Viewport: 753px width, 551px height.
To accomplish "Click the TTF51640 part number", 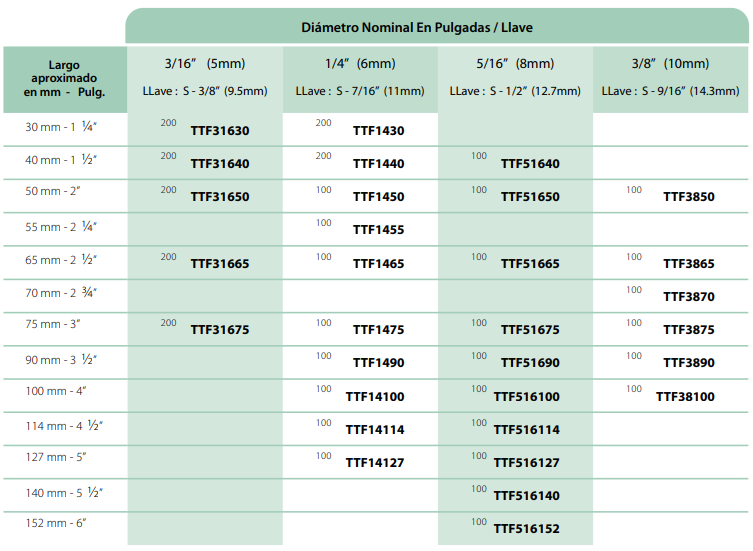I will [530, 164].
